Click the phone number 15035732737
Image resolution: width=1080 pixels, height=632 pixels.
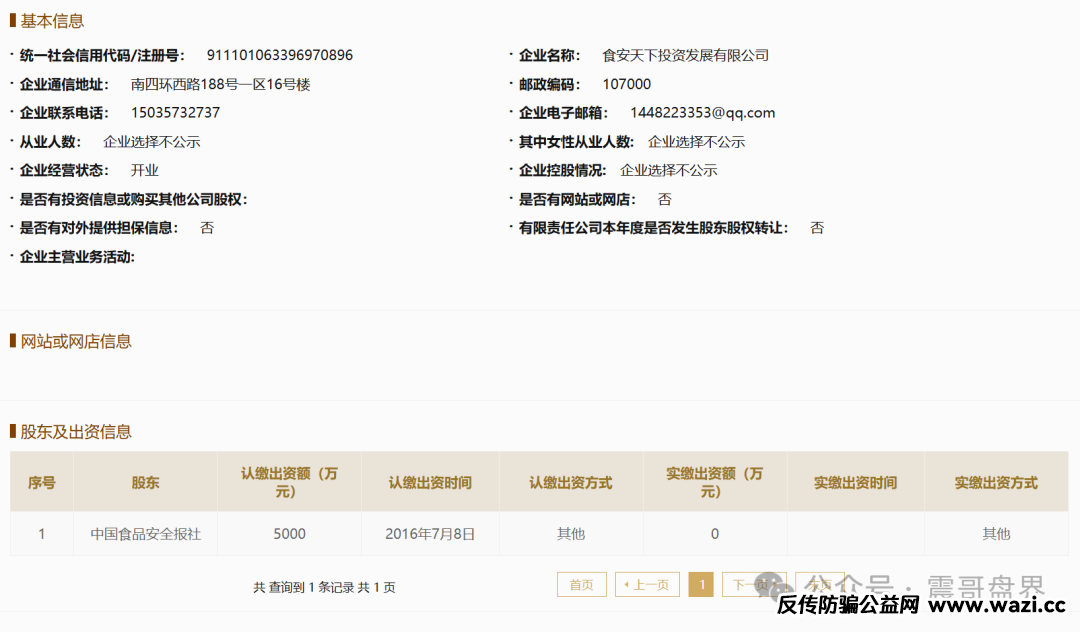(175, 113)
